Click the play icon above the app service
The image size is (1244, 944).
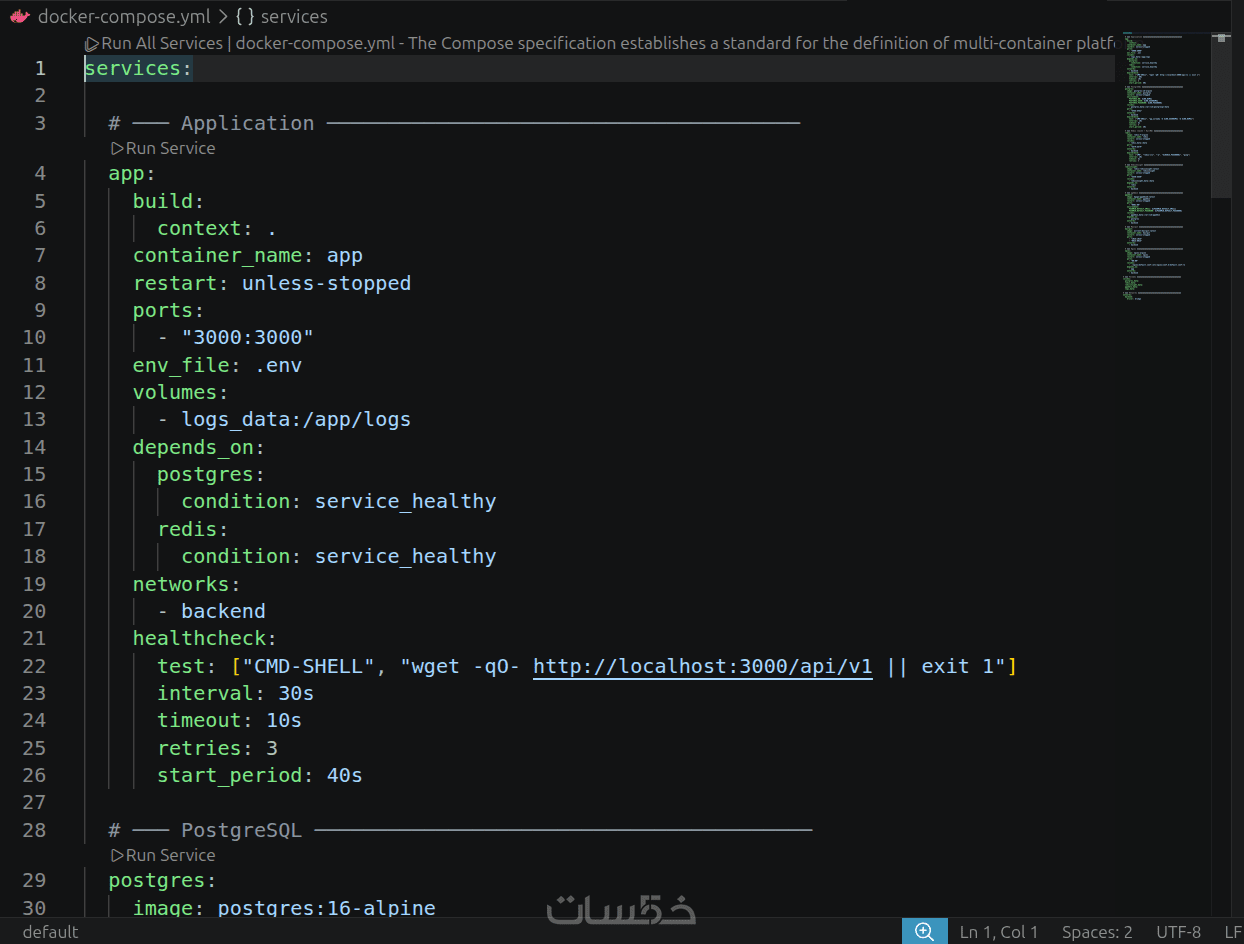click(x=117, y=148)
